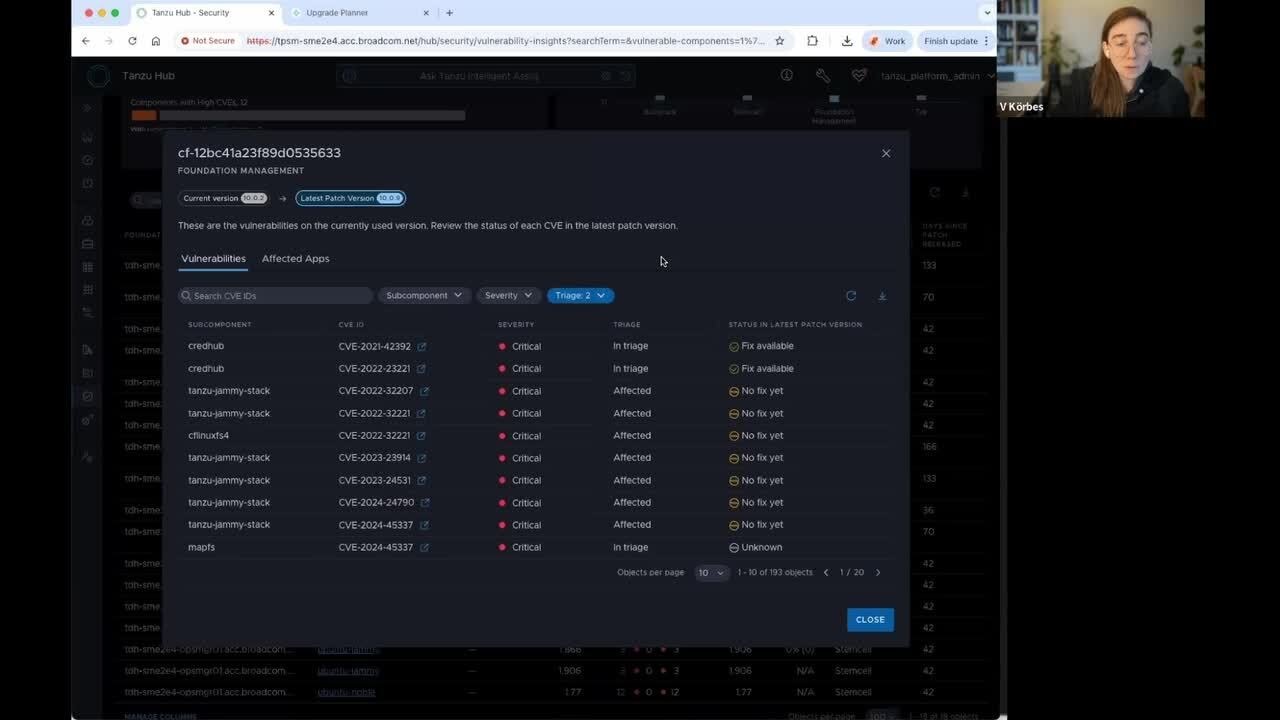The image size is (1280, 720).
Task: Click Tanzu Hub header info circle icon
Action: [787, 76]
